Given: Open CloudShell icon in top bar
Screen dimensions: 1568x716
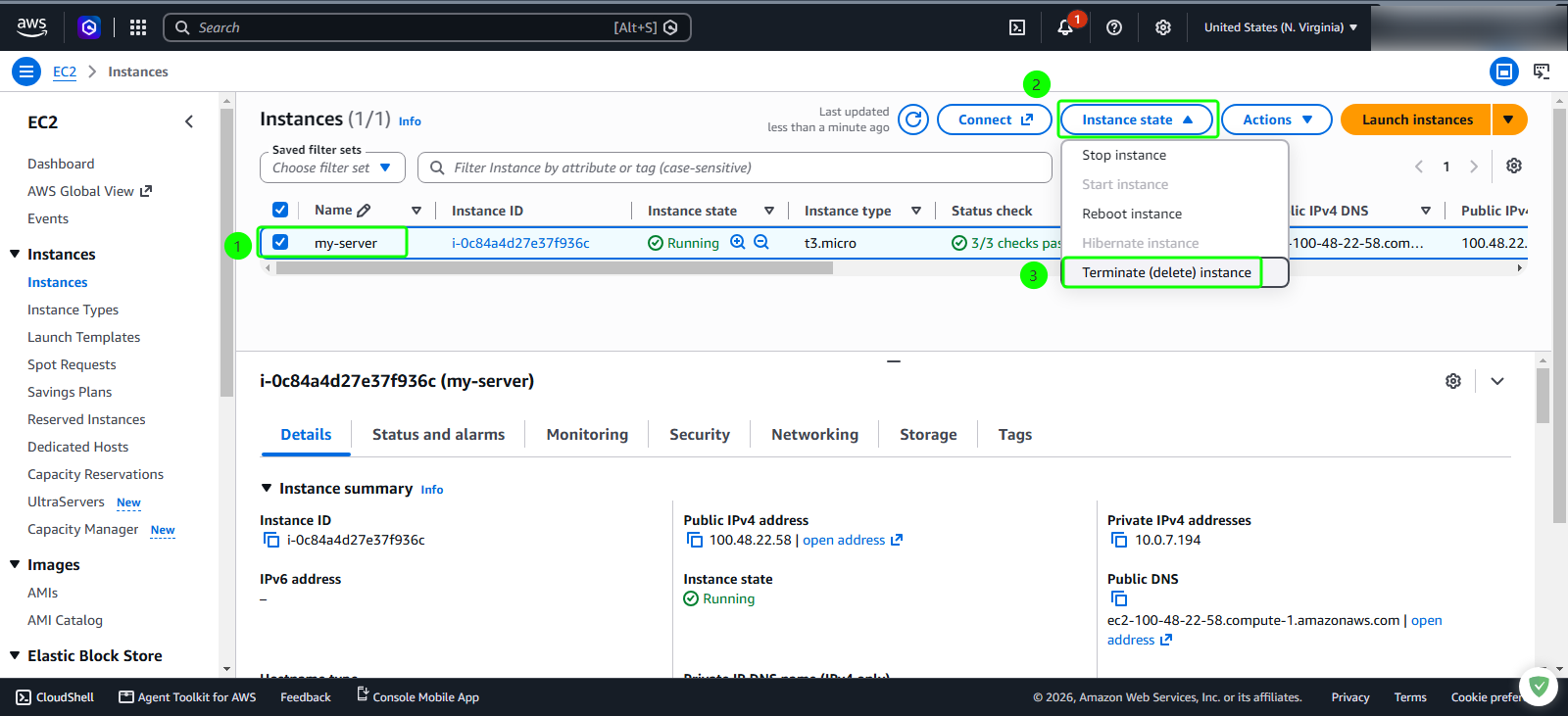Looking at the screenshot, I should pyautogui.click(x=1017, y=27).
